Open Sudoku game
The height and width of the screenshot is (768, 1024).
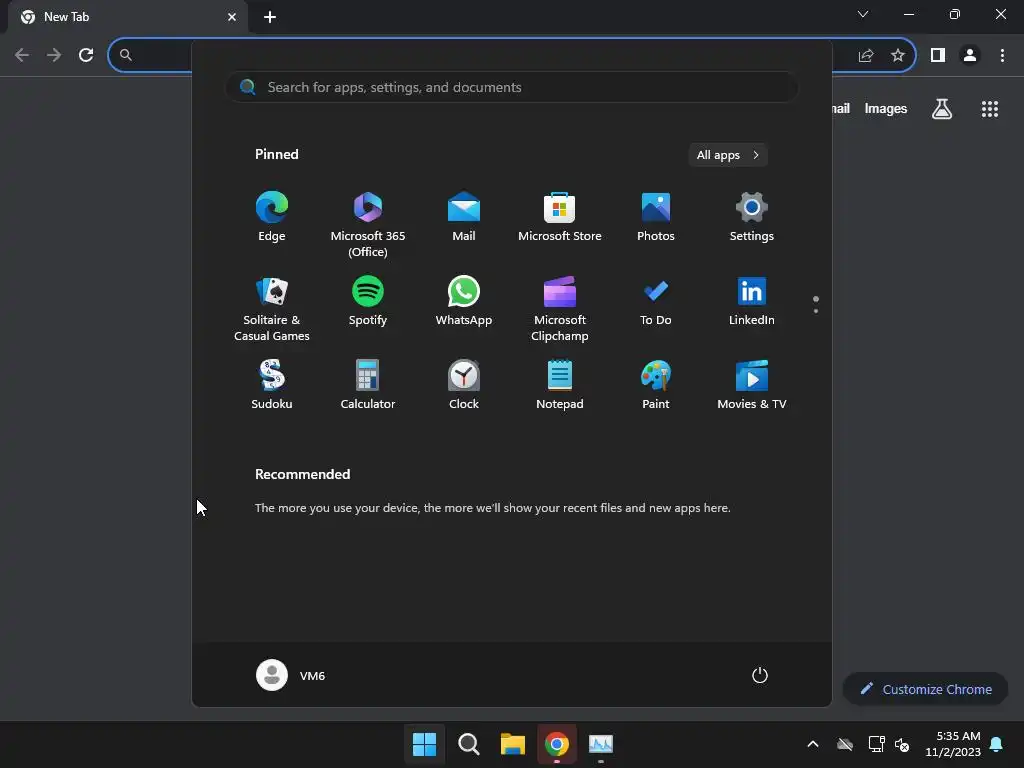coord(272,385)
